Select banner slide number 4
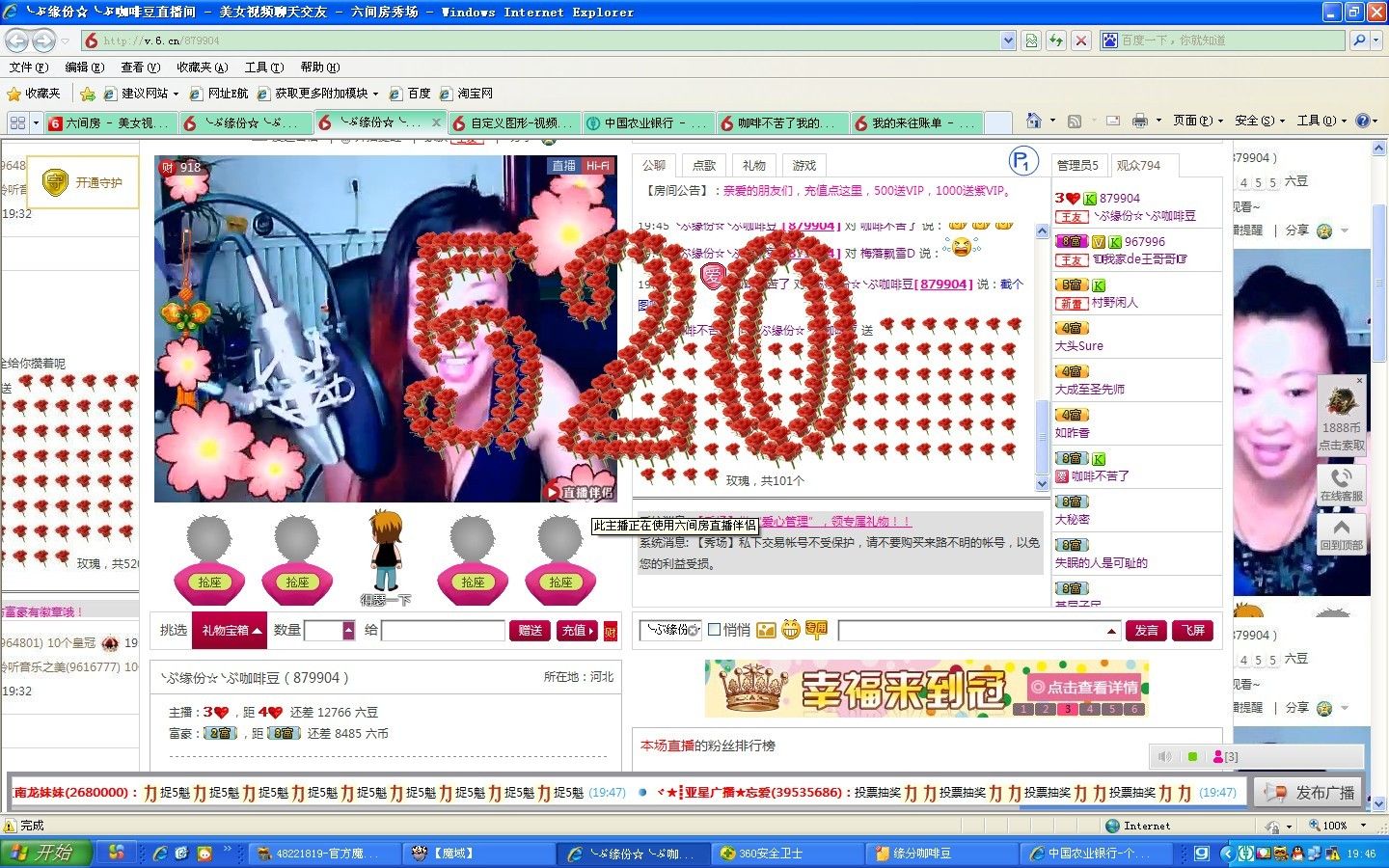This screenshot has height=868, width=1389. click(x=1091, y=709)
